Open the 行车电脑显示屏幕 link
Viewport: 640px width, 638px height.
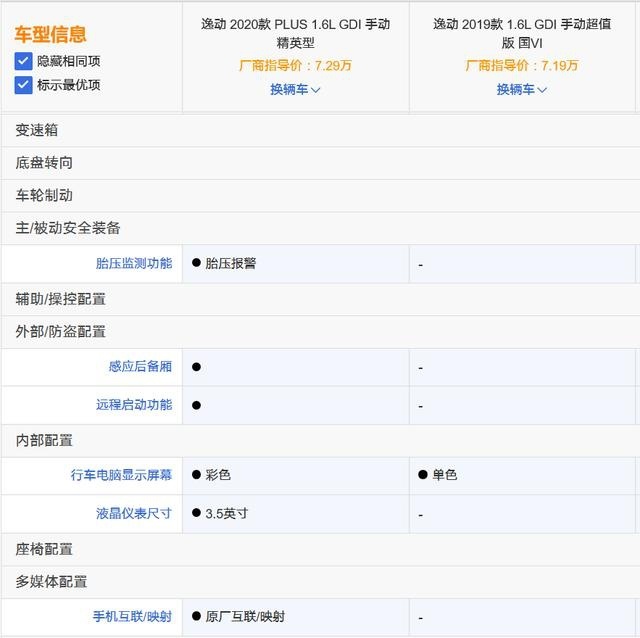pos(121,475)
